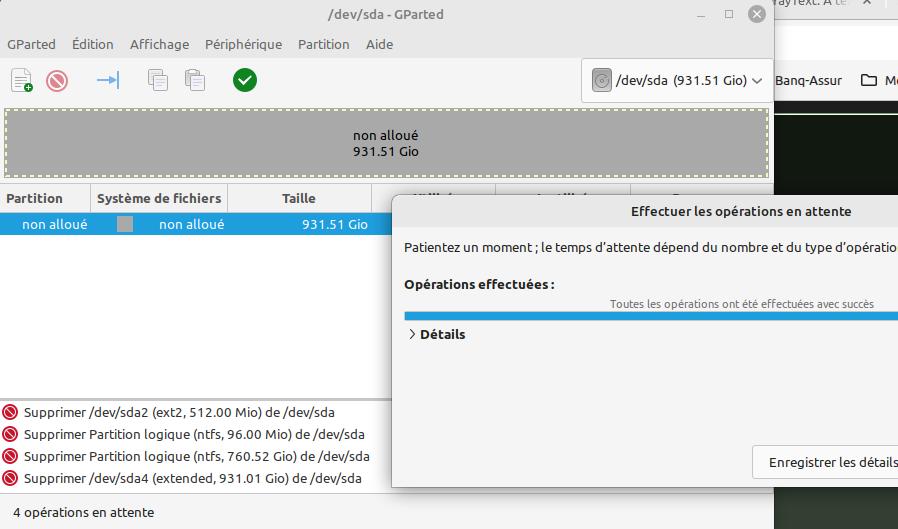The height and width of the screenshot is (529, 898).
Task: Click the new partition toolbar icon
Action: (x=22, y=80)
